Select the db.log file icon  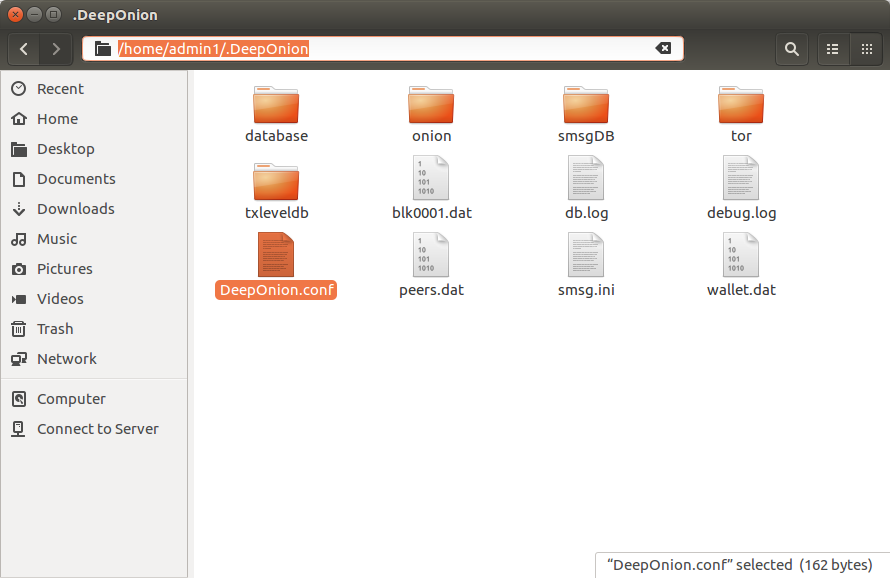[586, 178]
